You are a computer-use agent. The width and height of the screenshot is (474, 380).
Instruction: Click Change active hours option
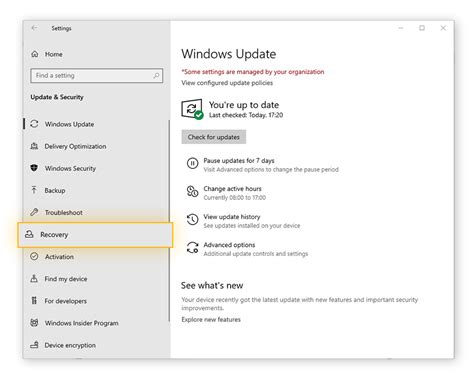point(232,189)
